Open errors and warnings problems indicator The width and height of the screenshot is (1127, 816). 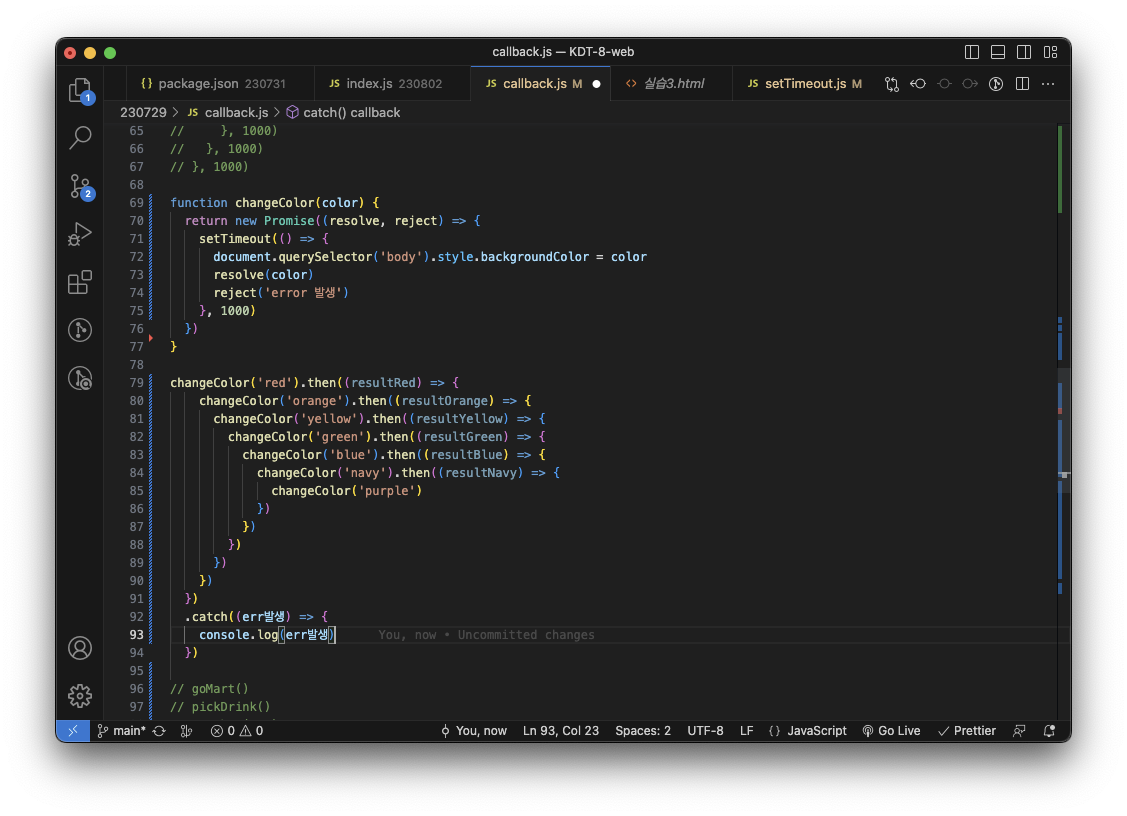pos(236,730)
